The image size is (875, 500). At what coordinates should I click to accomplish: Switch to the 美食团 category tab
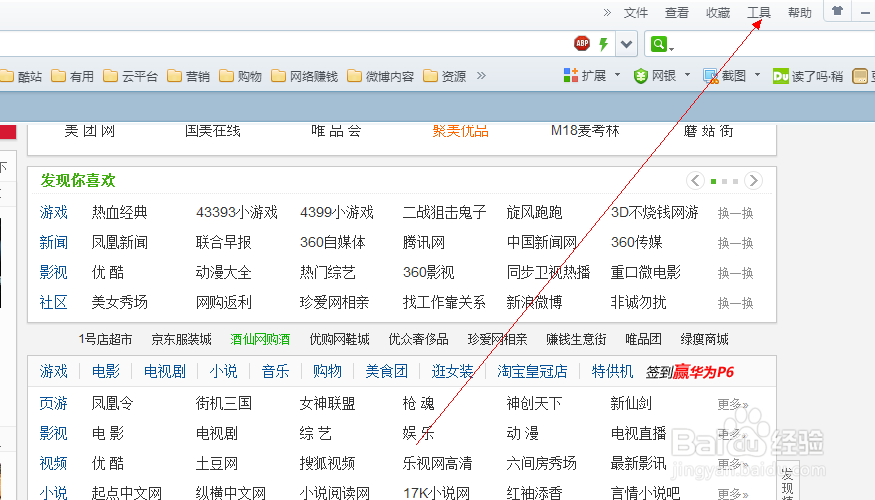(386, 372)
